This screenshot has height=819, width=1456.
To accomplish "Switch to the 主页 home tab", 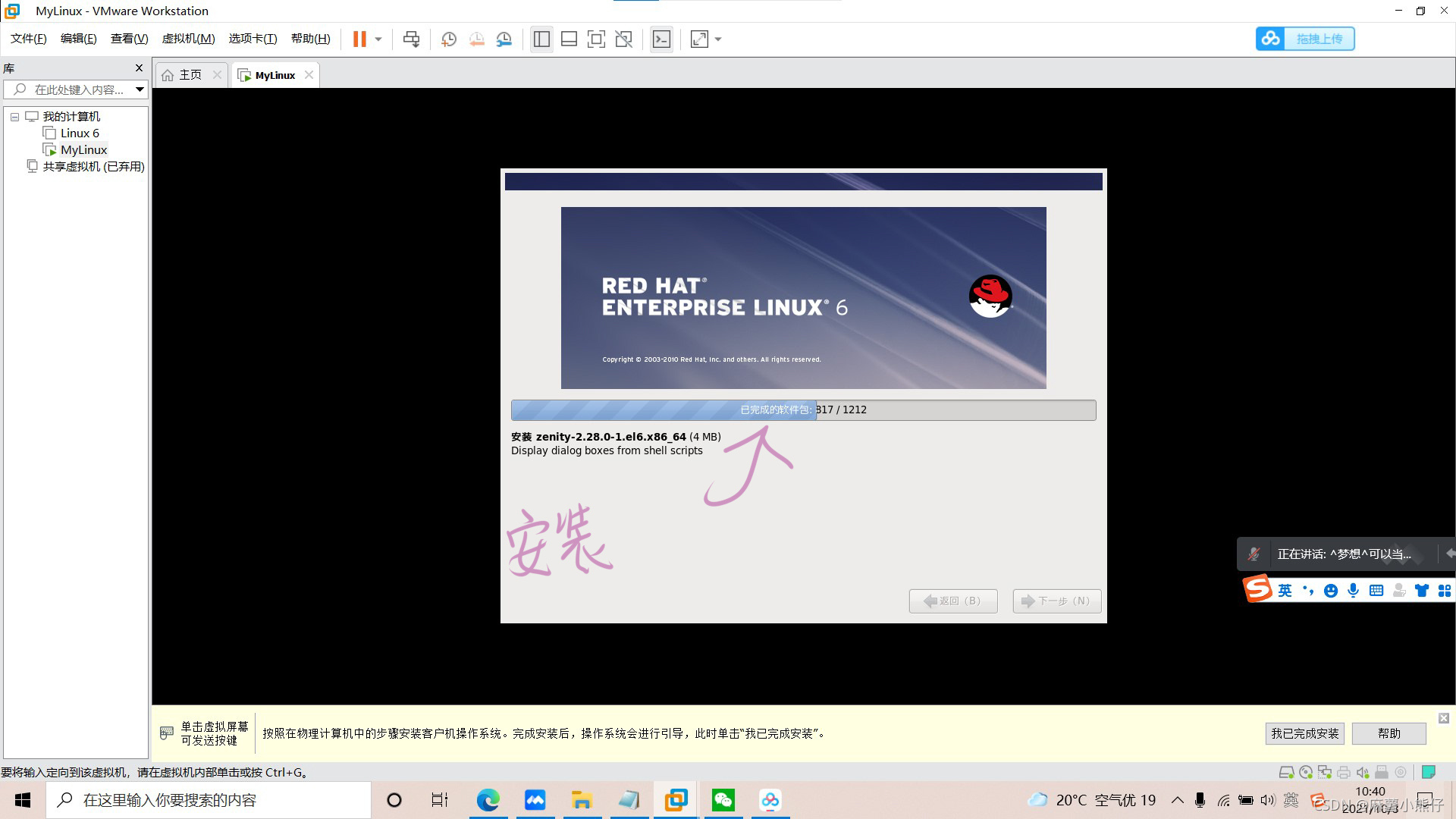I will (x=190, y=75).
